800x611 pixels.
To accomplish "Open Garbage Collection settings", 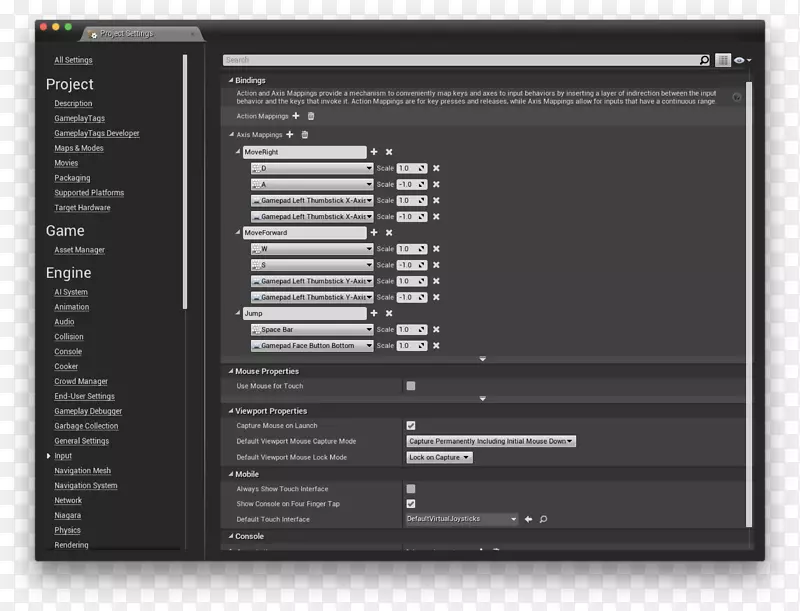I will (86, 426).
